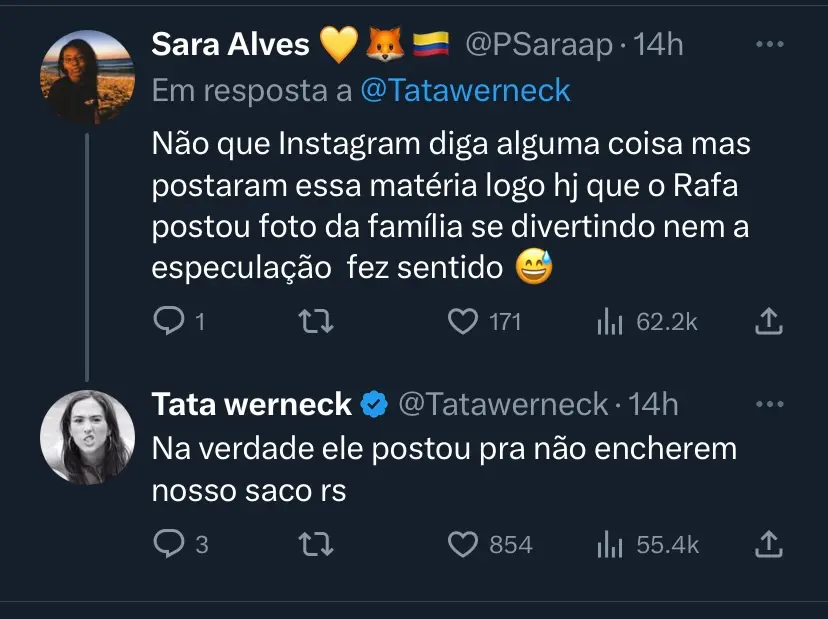Toggle like on Sara Alves's tweet
Viewport: 828px width, 619px height.
pos(463,320)
